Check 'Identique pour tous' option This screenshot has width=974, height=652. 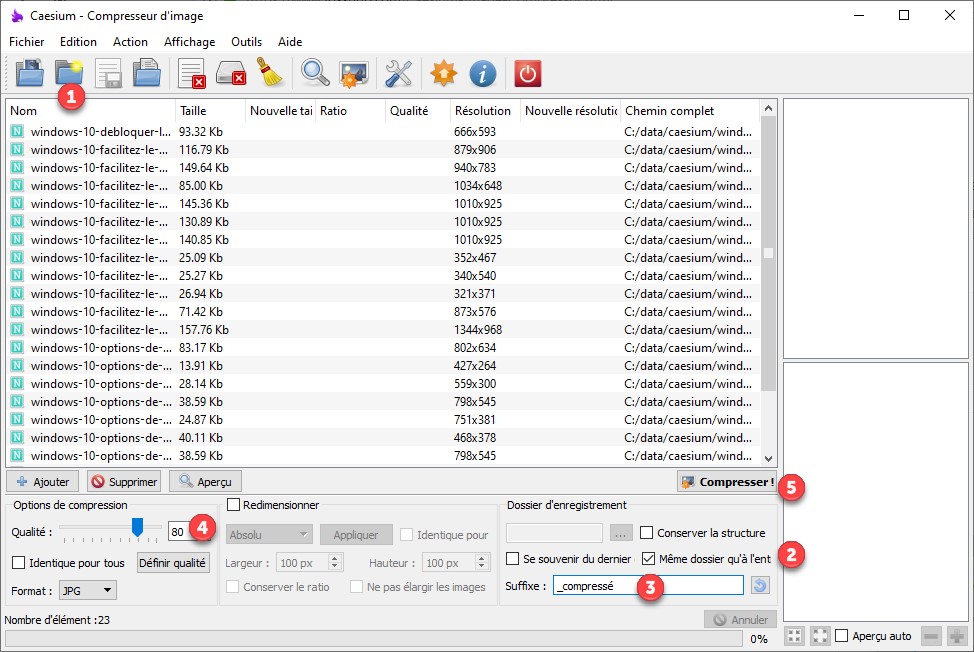[x=20, y=562]
